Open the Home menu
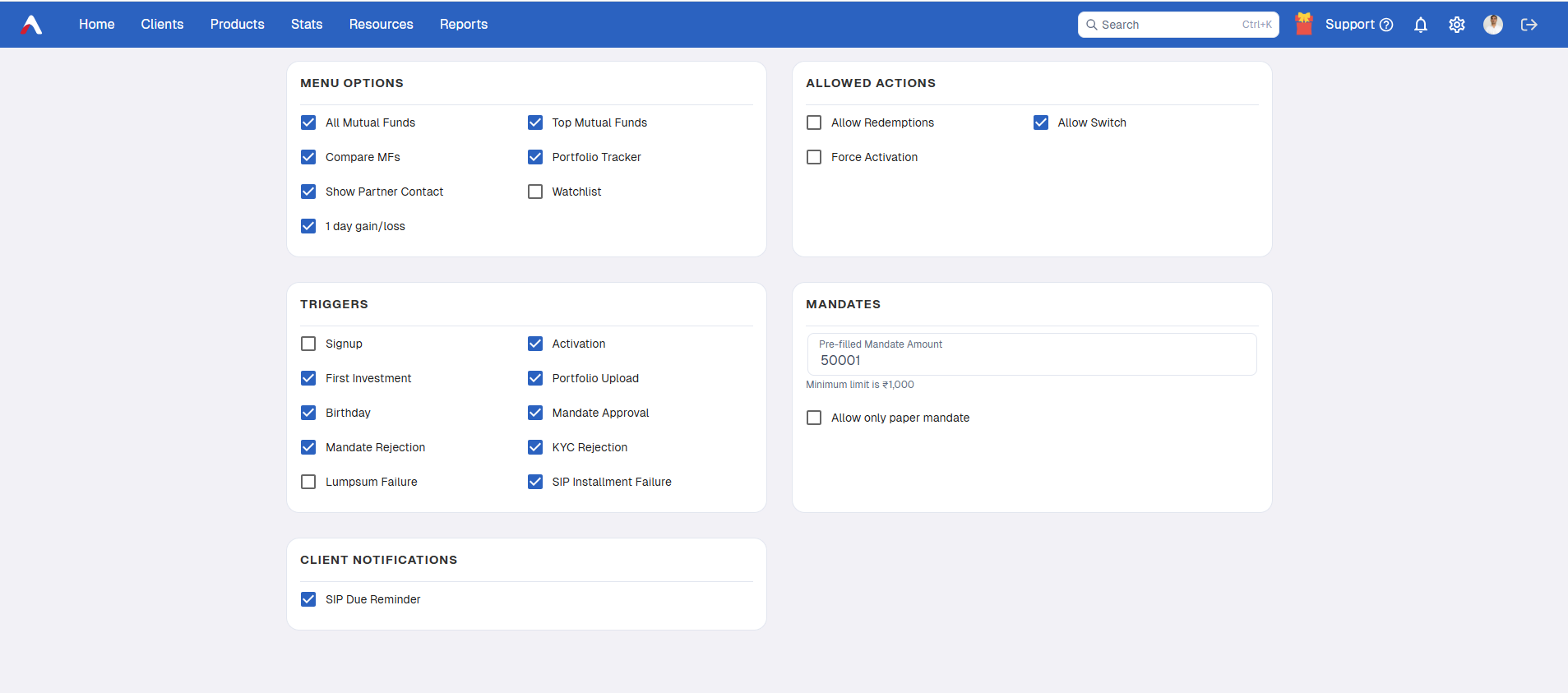 click(97, 25)
